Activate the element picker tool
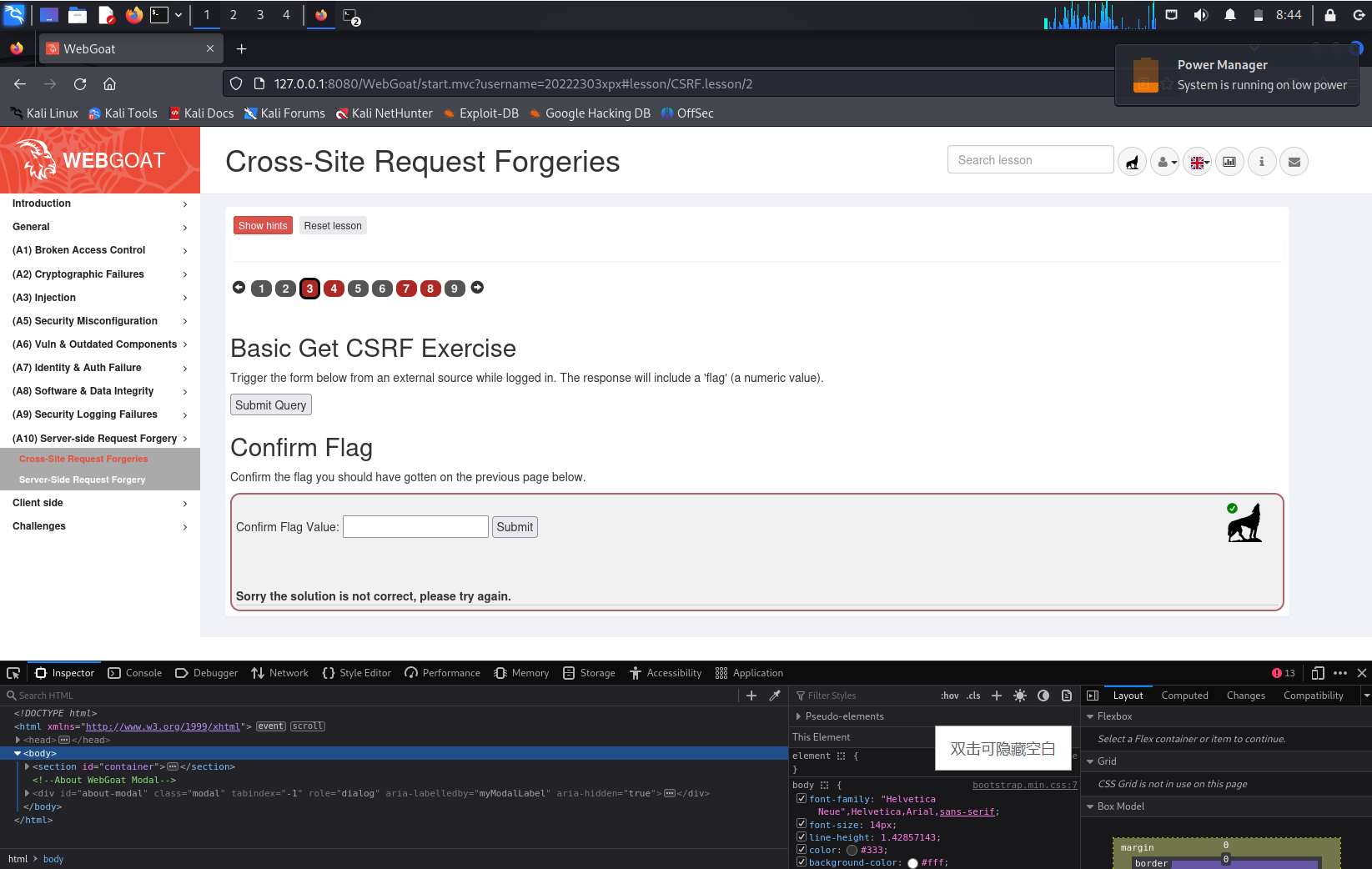Viewport: 1372px width, 869px height. (x=13, y=673)
